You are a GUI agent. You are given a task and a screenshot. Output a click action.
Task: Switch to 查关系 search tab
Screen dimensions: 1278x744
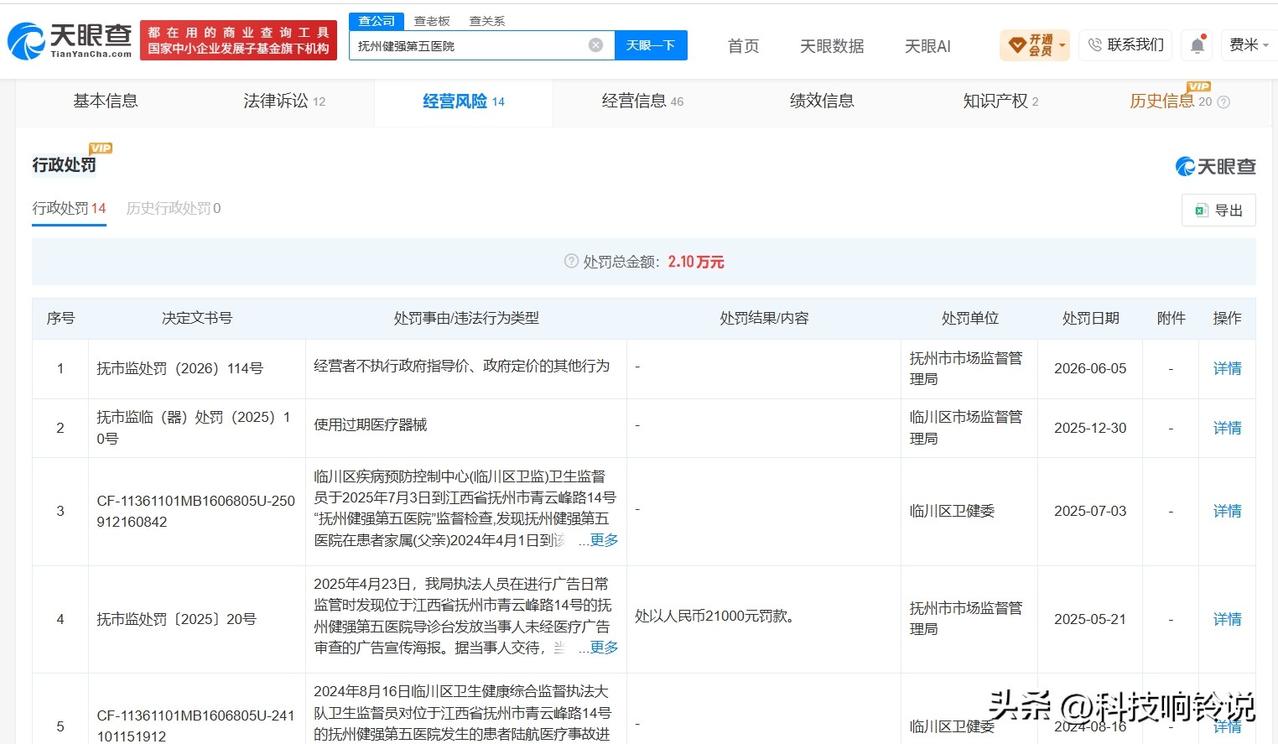[x=487, y=21]
